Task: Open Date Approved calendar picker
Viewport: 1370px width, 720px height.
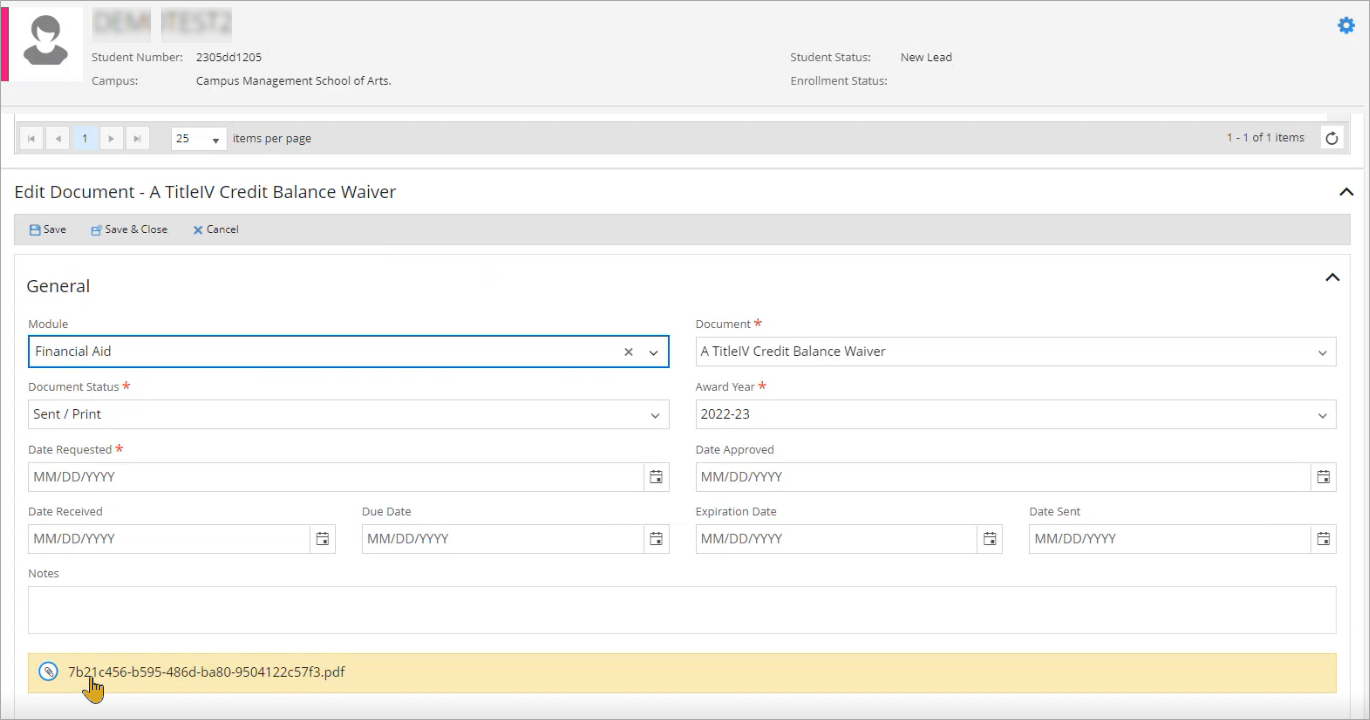Action: [x=1323, y=477]
